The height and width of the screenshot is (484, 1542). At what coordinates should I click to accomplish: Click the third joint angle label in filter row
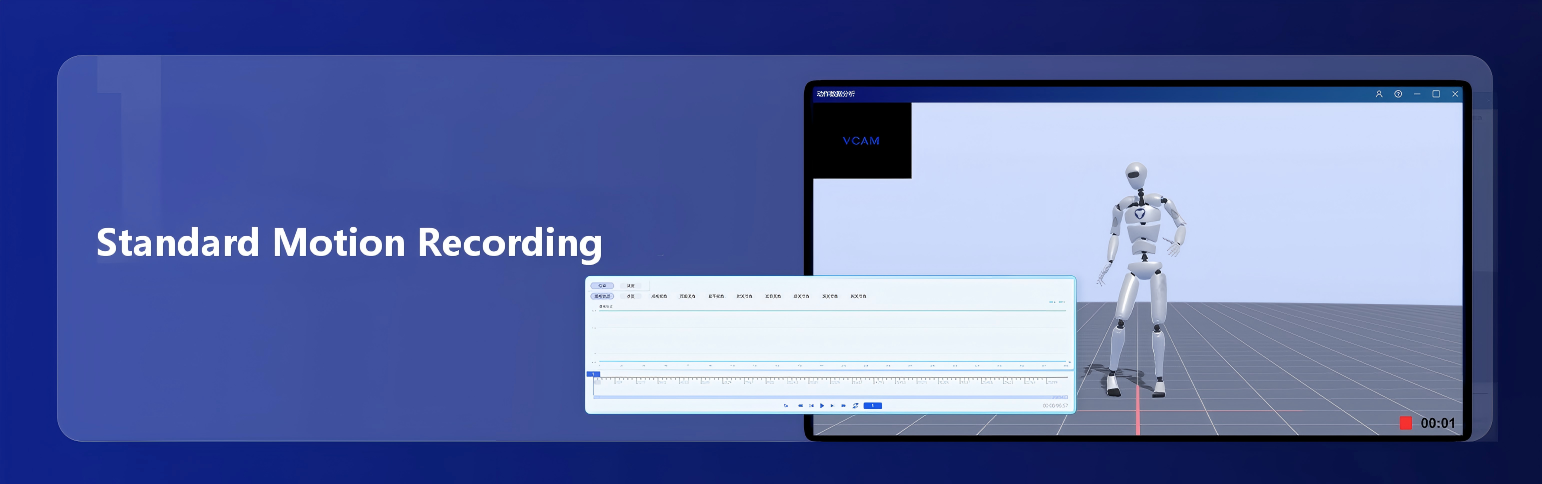pyautogui.click(x=659, y=296)
